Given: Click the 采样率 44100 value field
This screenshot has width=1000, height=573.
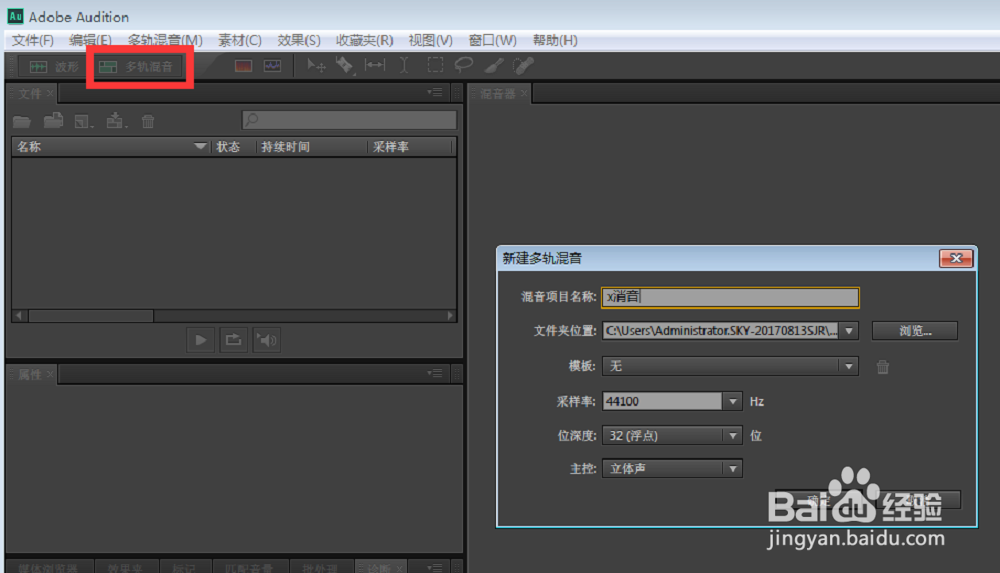Looking at the screenshot, I should pos(662,401).
